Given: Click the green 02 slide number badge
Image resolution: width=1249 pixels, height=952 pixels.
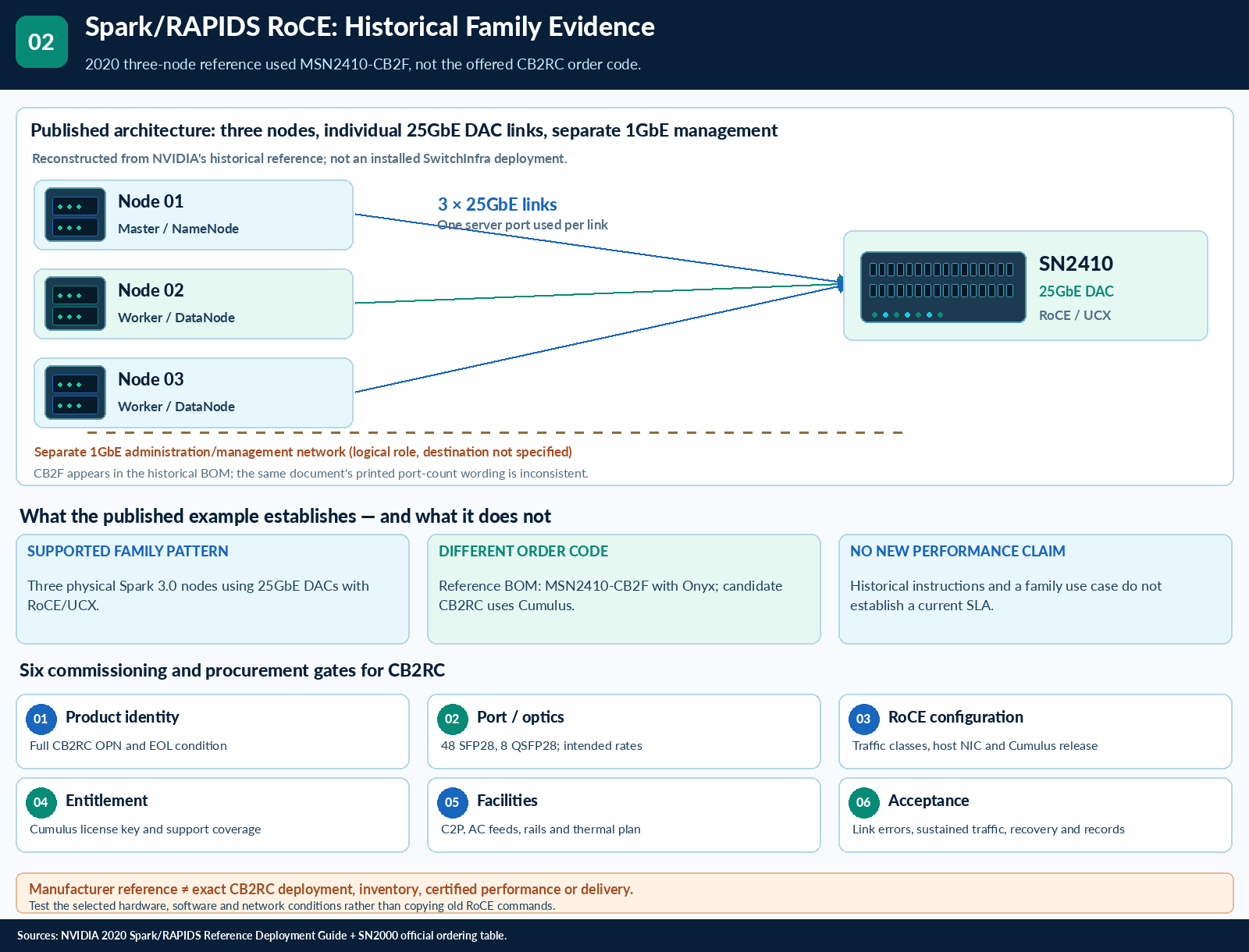Looking at the screenshot, I should [x=41, y=41].
